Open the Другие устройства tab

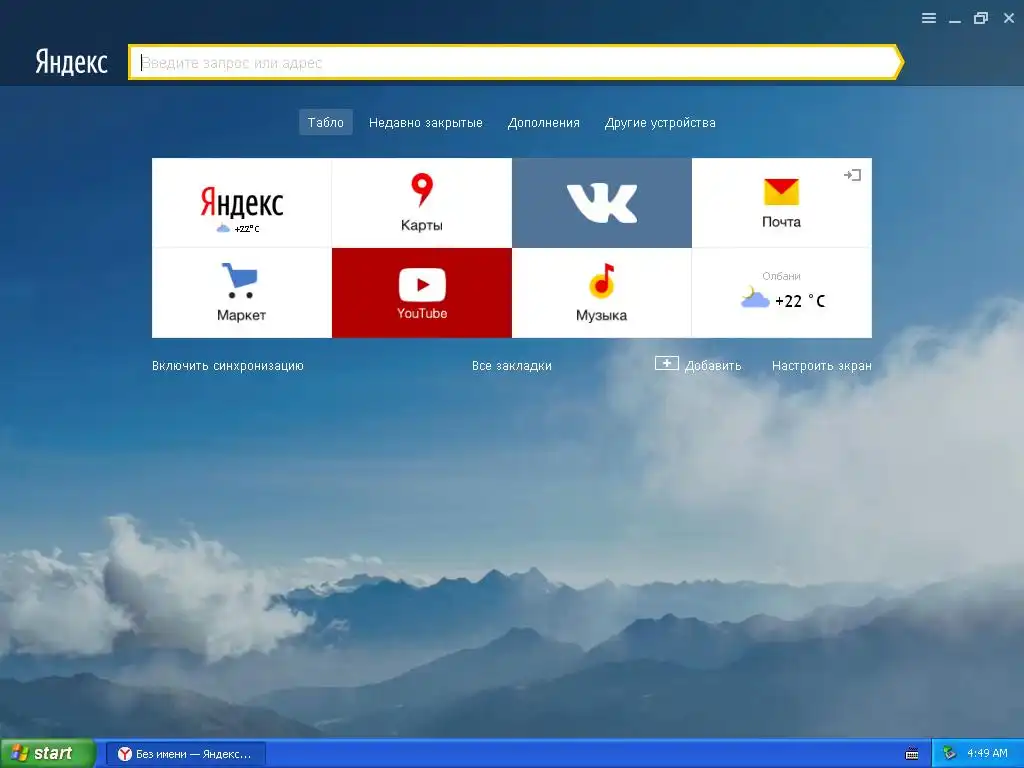pyautogui.click(x=660, y=122)
